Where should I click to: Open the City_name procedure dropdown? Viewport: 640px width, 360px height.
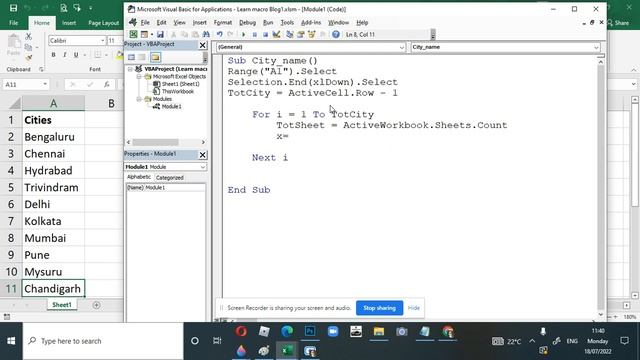tap(596, 47)
